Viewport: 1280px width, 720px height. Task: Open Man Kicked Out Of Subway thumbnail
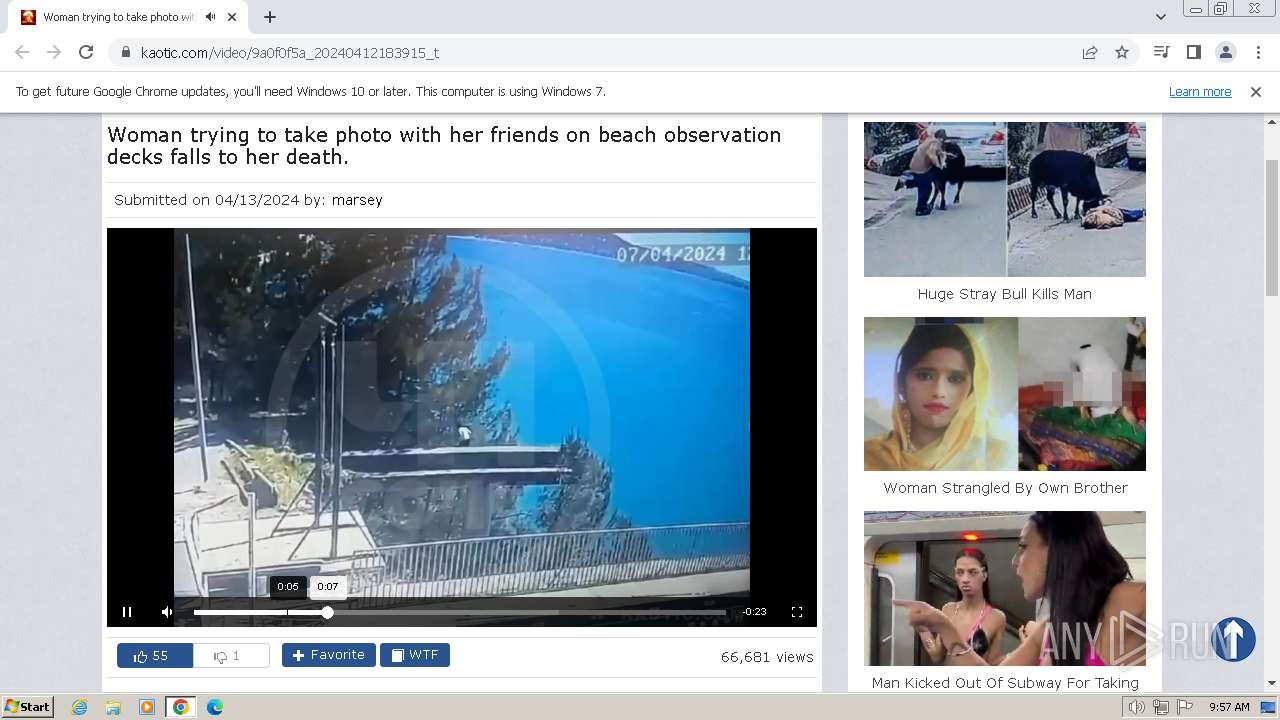[1005, 588]
